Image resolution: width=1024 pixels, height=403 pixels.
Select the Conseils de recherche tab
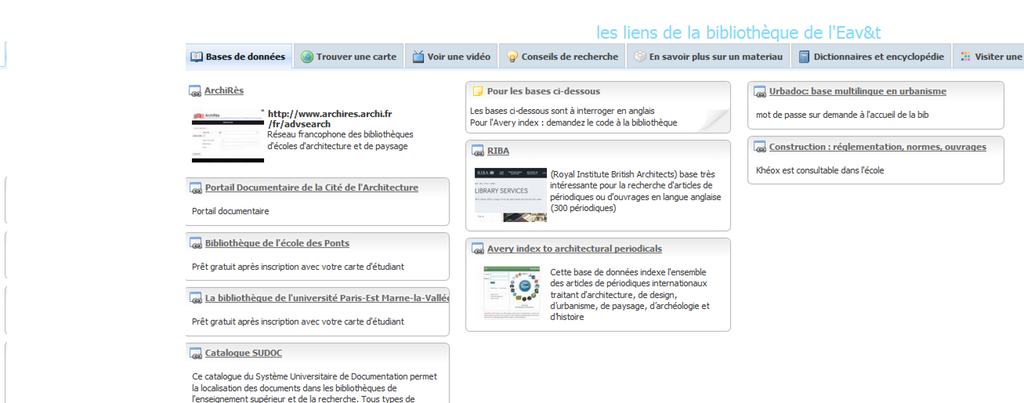tap(562, 57)
